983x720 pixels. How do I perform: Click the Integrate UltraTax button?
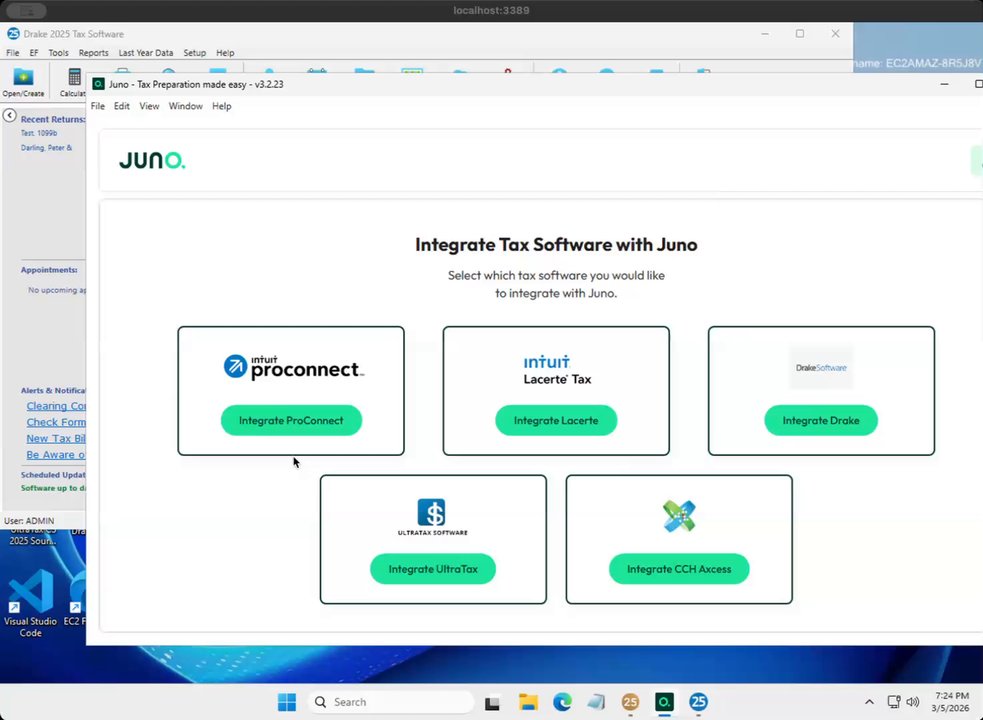[433, 569]
